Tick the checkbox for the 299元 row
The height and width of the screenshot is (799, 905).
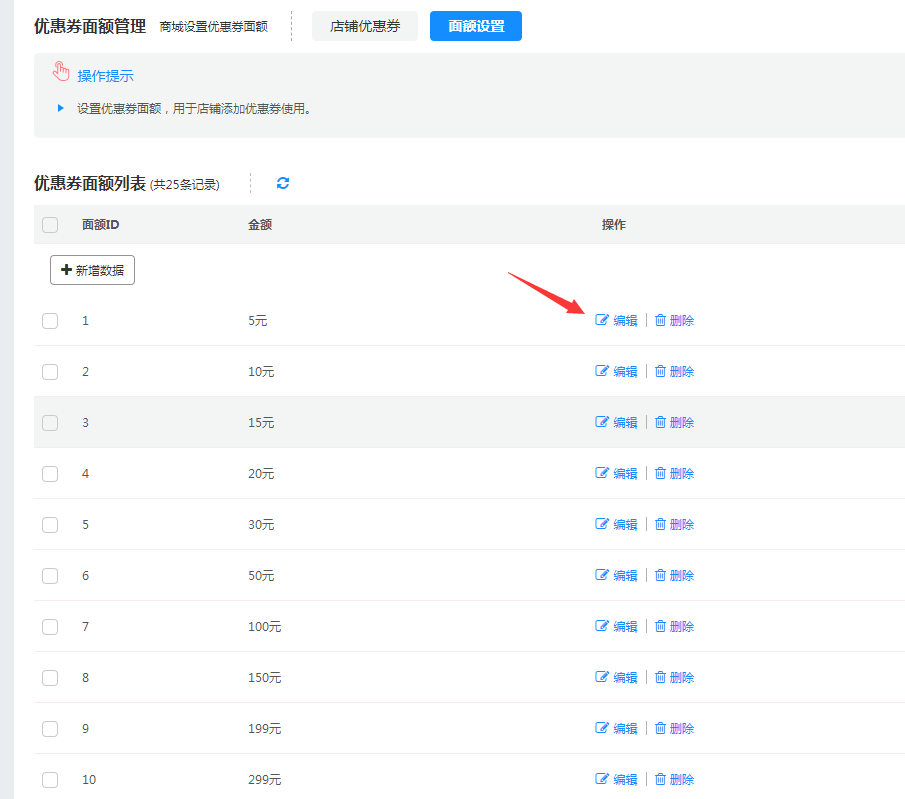pos(50,780)
